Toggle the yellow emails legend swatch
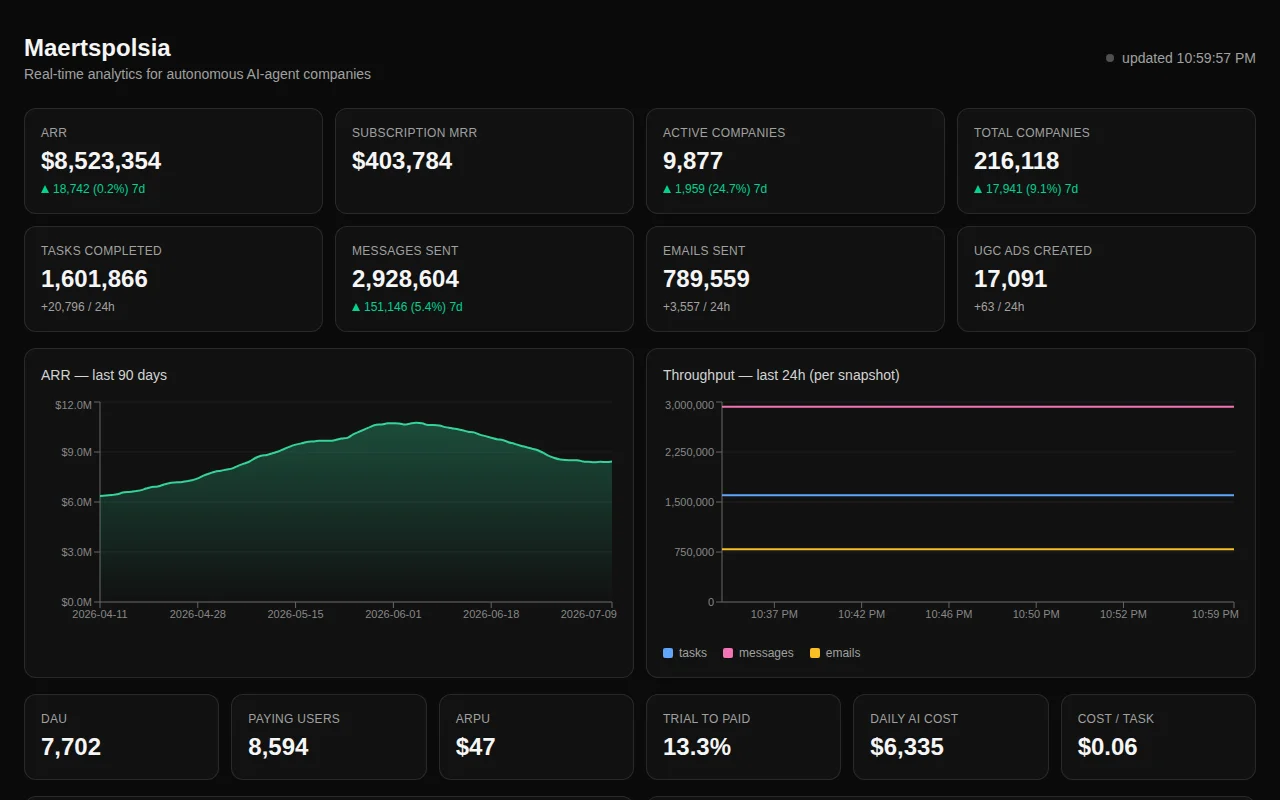 [815, 653]
